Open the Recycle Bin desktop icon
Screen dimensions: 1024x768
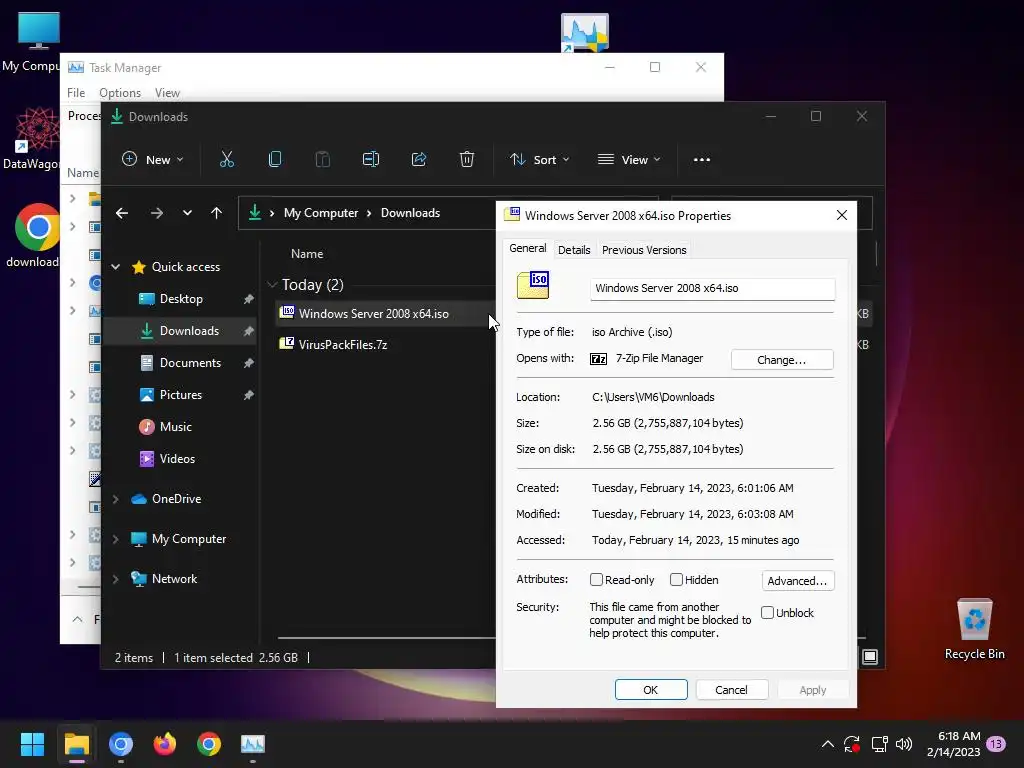pos(974,628)
